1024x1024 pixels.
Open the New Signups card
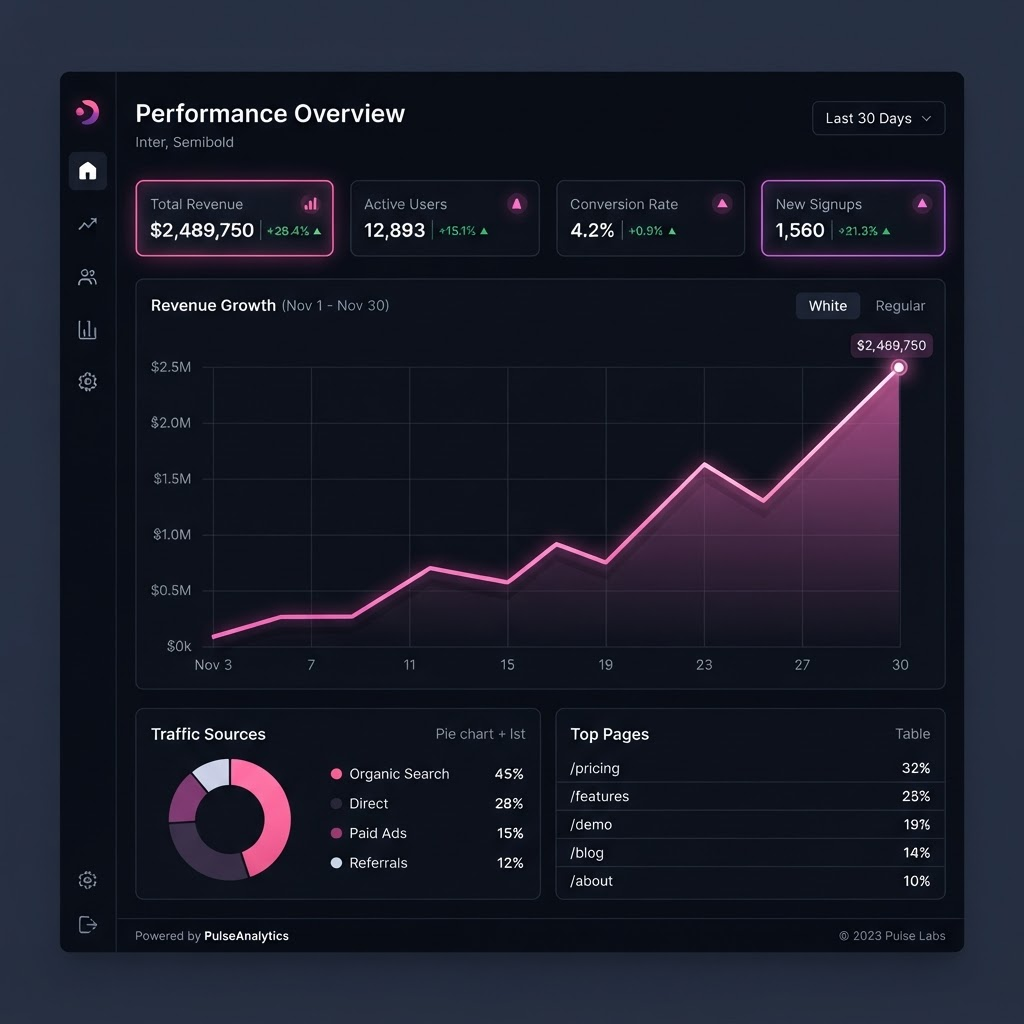pos(853,218)
